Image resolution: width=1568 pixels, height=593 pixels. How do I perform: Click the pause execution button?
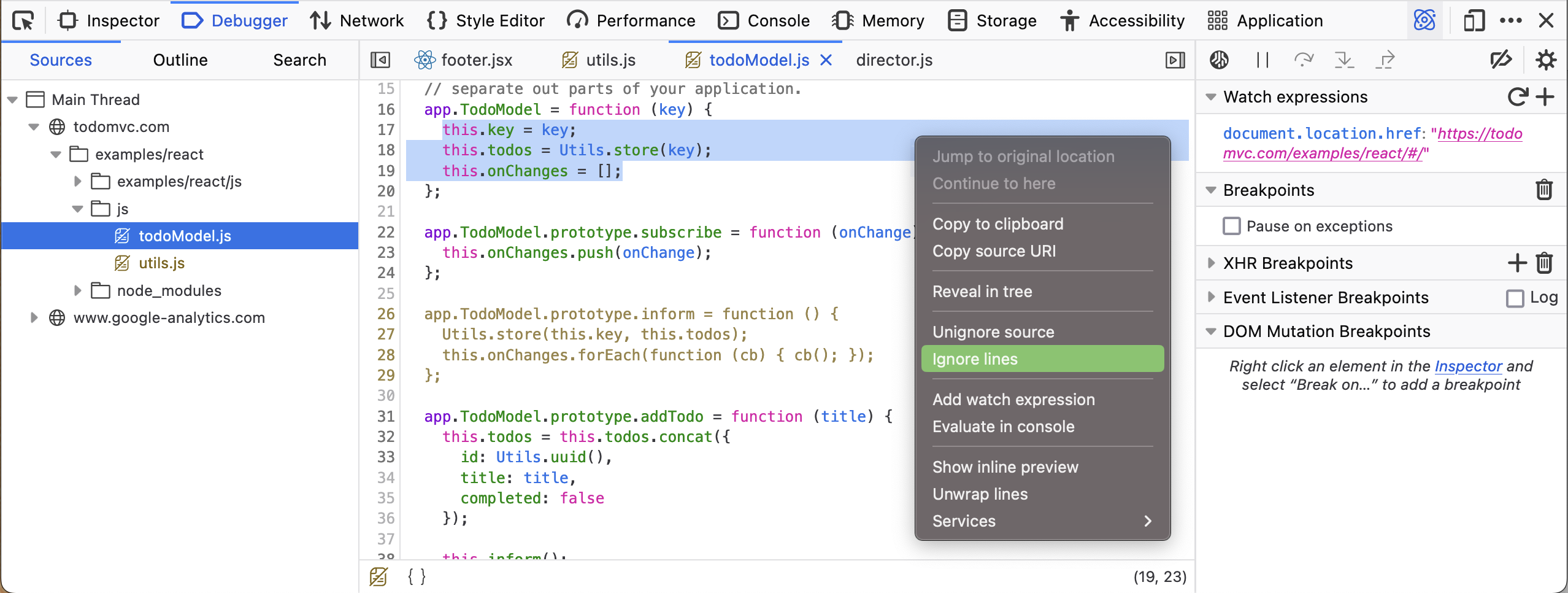[1262, 60]
